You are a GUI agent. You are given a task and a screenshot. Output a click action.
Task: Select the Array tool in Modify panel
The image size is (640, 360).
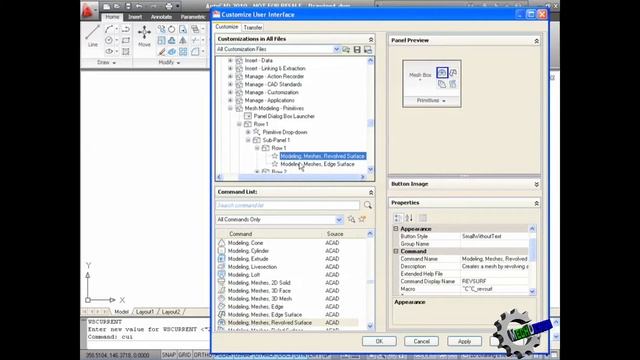183,52
